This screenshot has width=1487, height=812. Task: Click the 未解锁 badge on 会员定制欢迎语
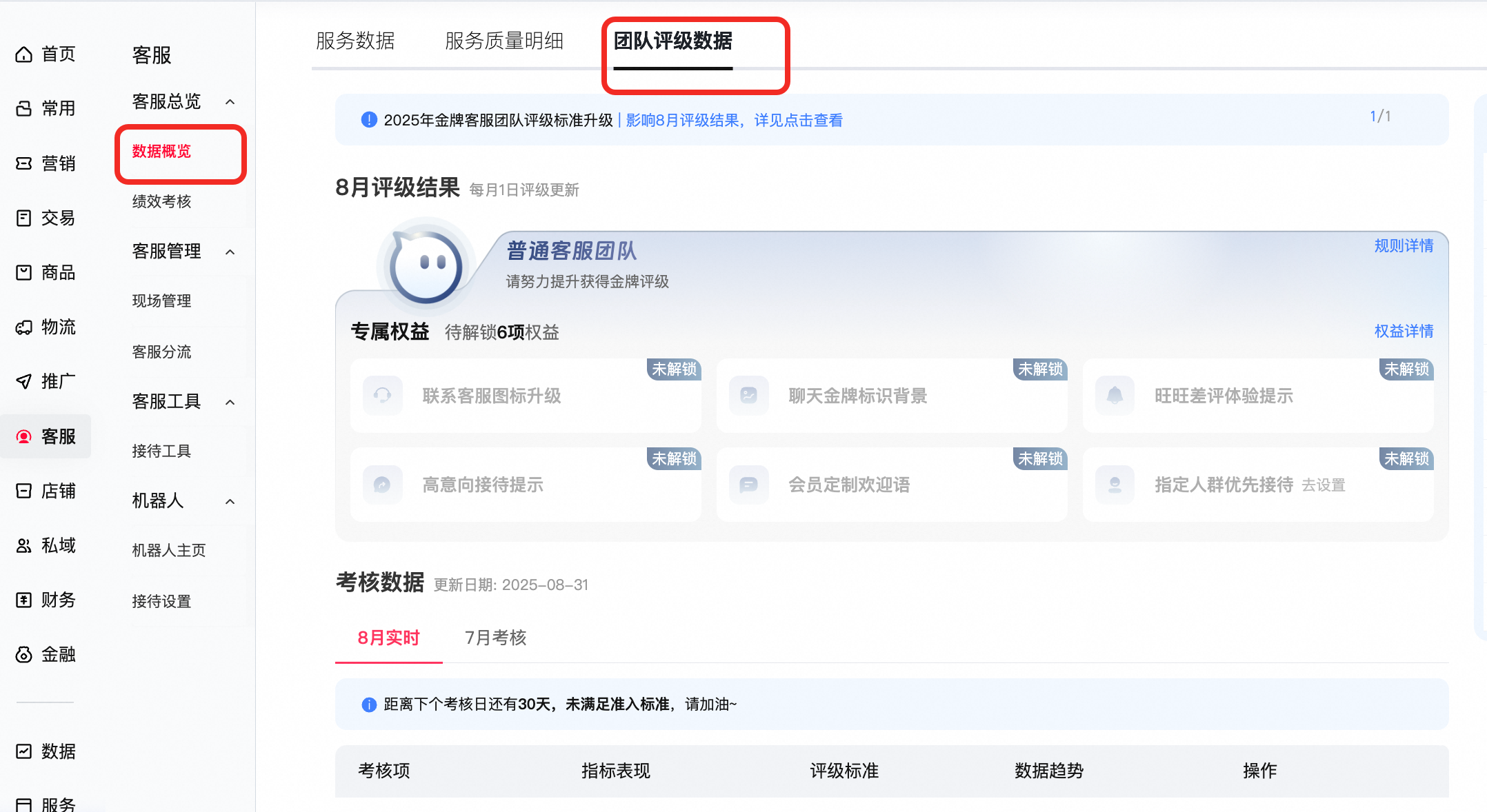1041,458
